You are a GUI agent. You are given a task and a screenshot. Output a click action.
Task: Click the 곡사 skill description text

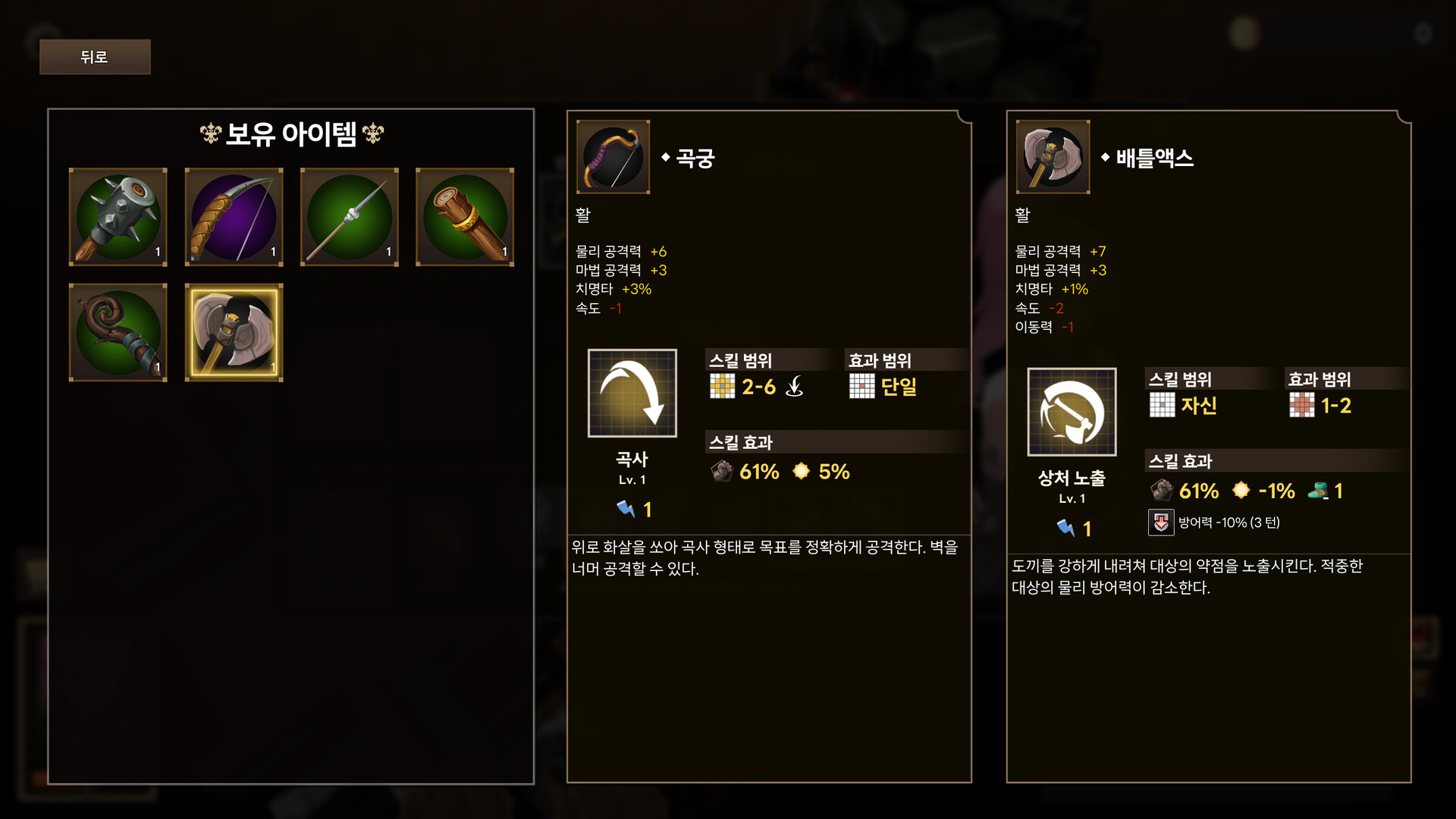coord(764,557)
